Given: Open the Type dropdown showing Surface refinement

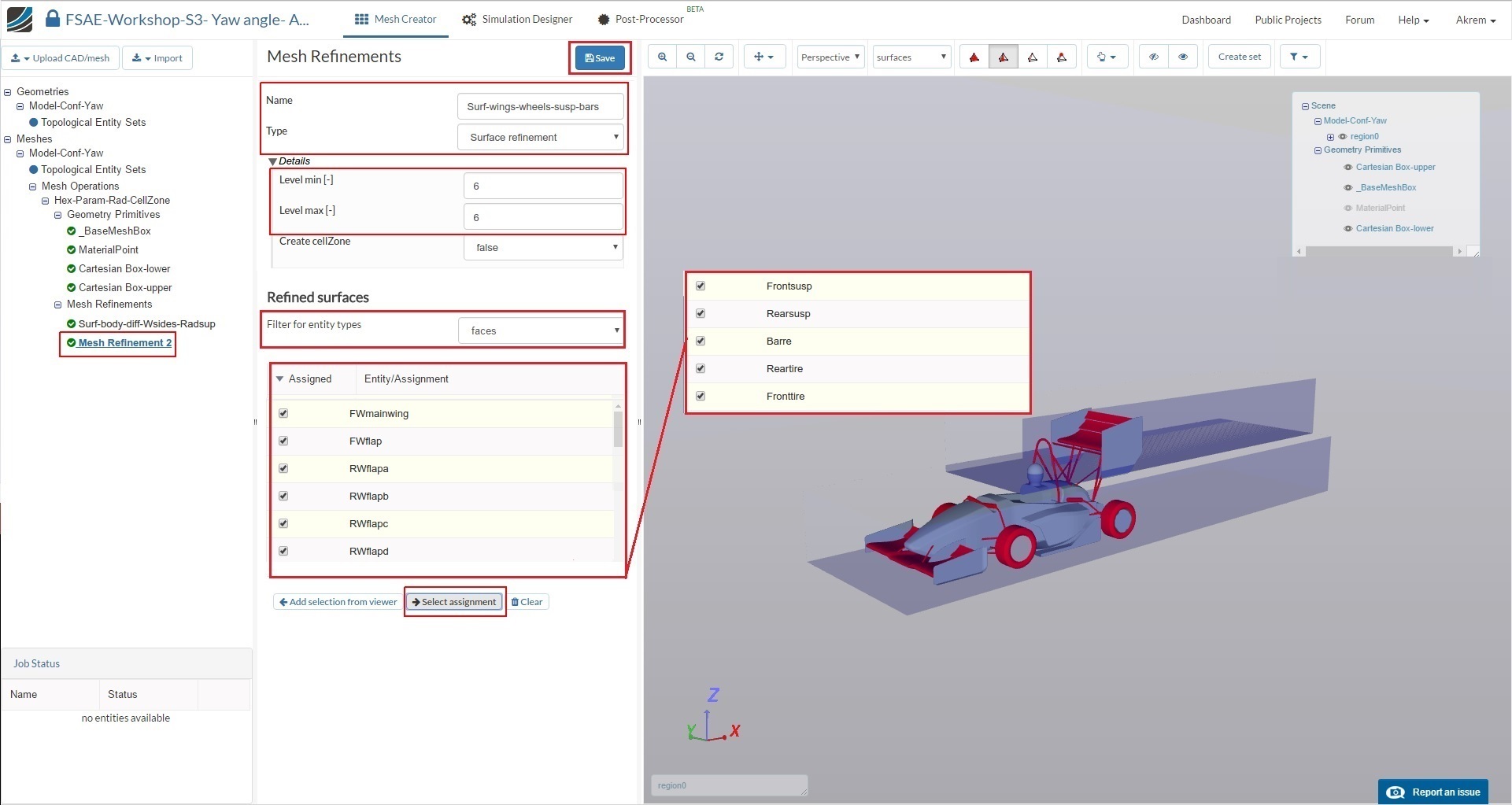Looking at the screenshot, I should click(540, 137).
